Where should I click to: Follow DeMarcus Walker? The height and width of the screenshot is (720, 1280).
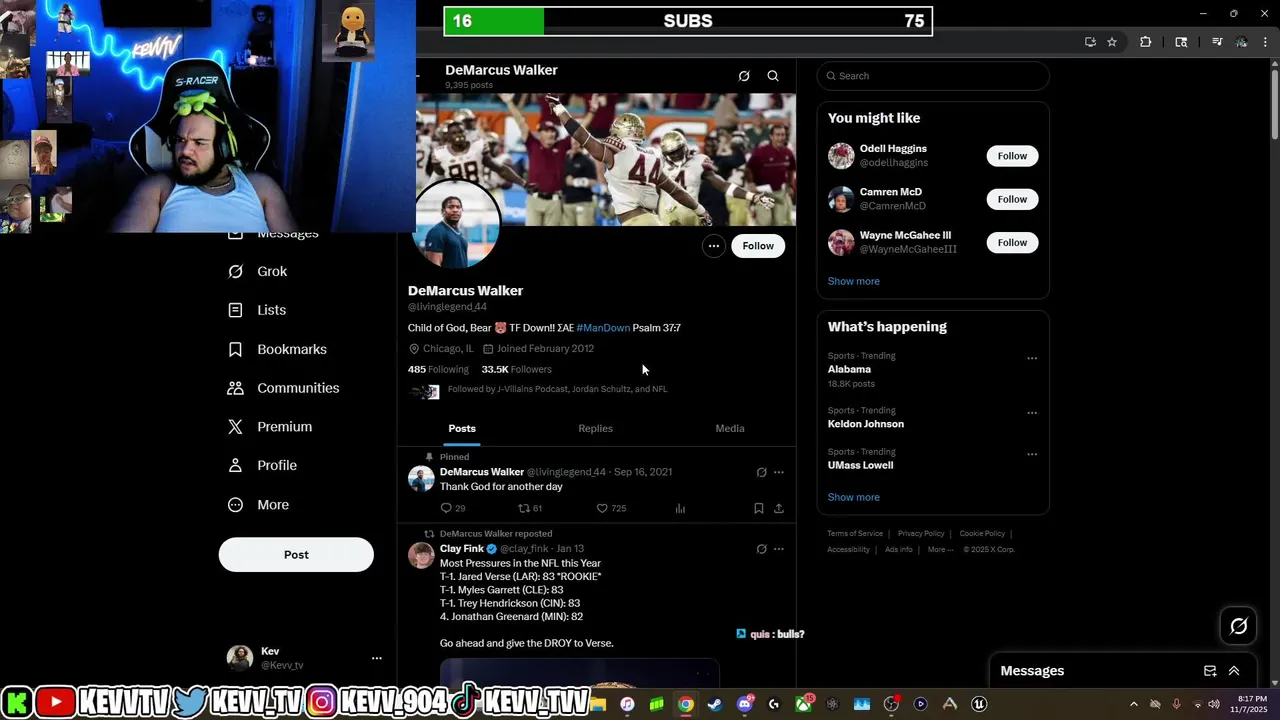[758, 246]
